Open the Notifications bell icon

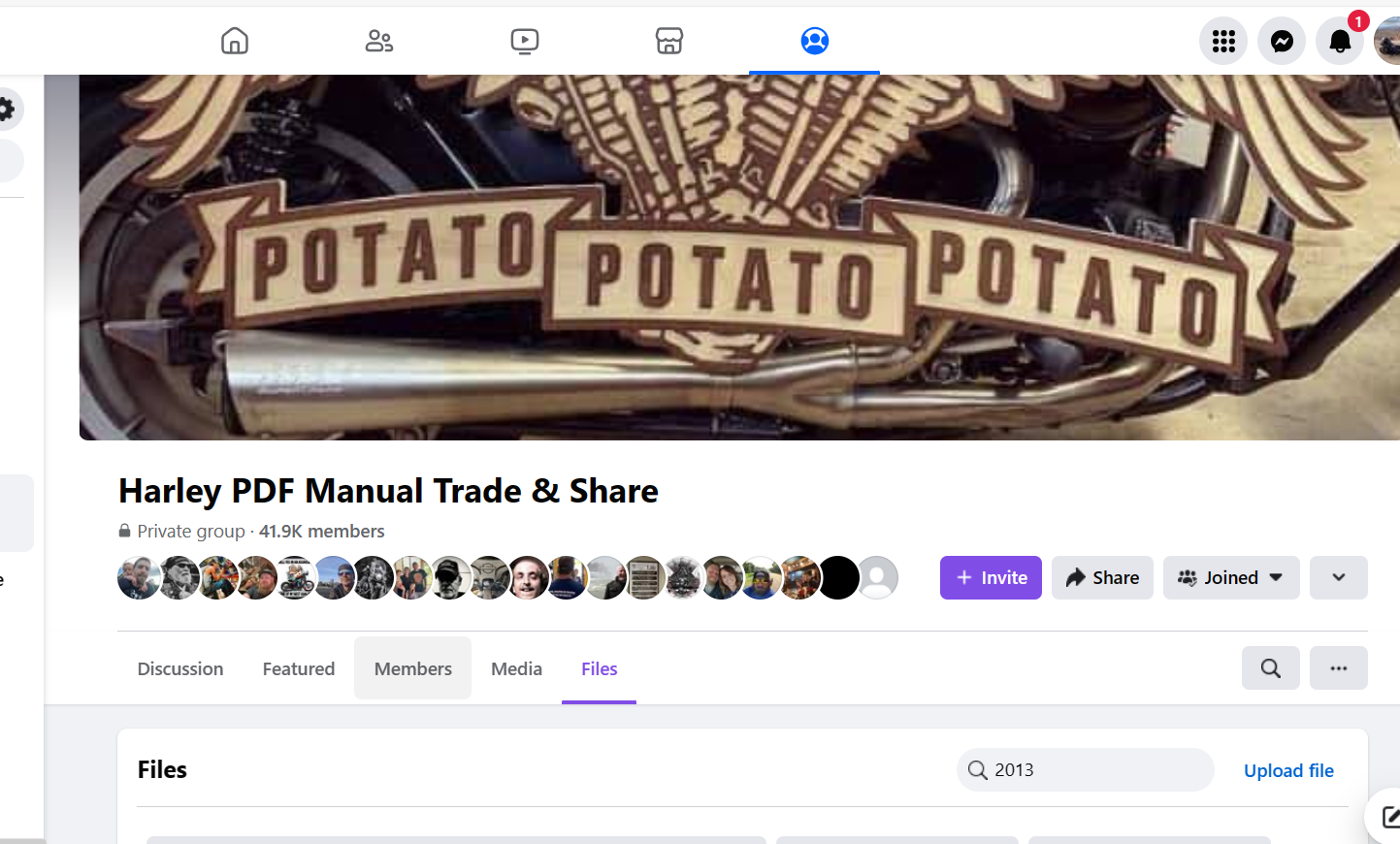[x=1340, y=41]
